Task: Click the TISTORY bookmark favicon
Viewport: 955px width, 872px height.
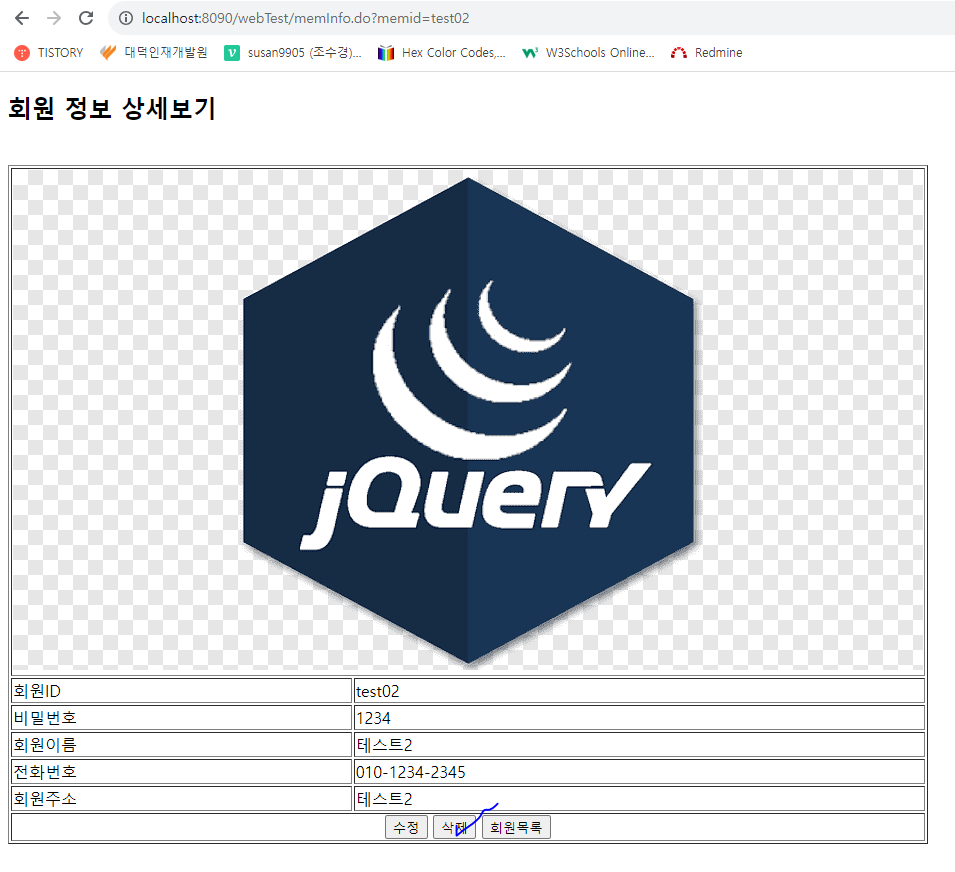Action: (x=22, y=53)
